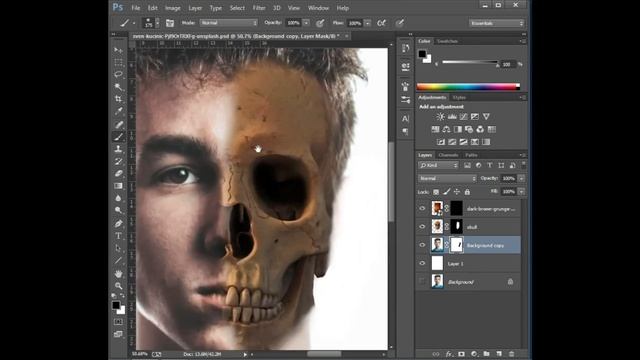The width and height of the screenshot is (640, 360).
Task: Select the Brush tool in toolbox
Action: coord(118,137)
